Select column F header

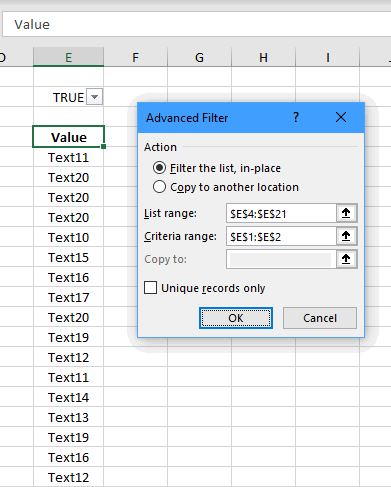[x=136, y=57]
